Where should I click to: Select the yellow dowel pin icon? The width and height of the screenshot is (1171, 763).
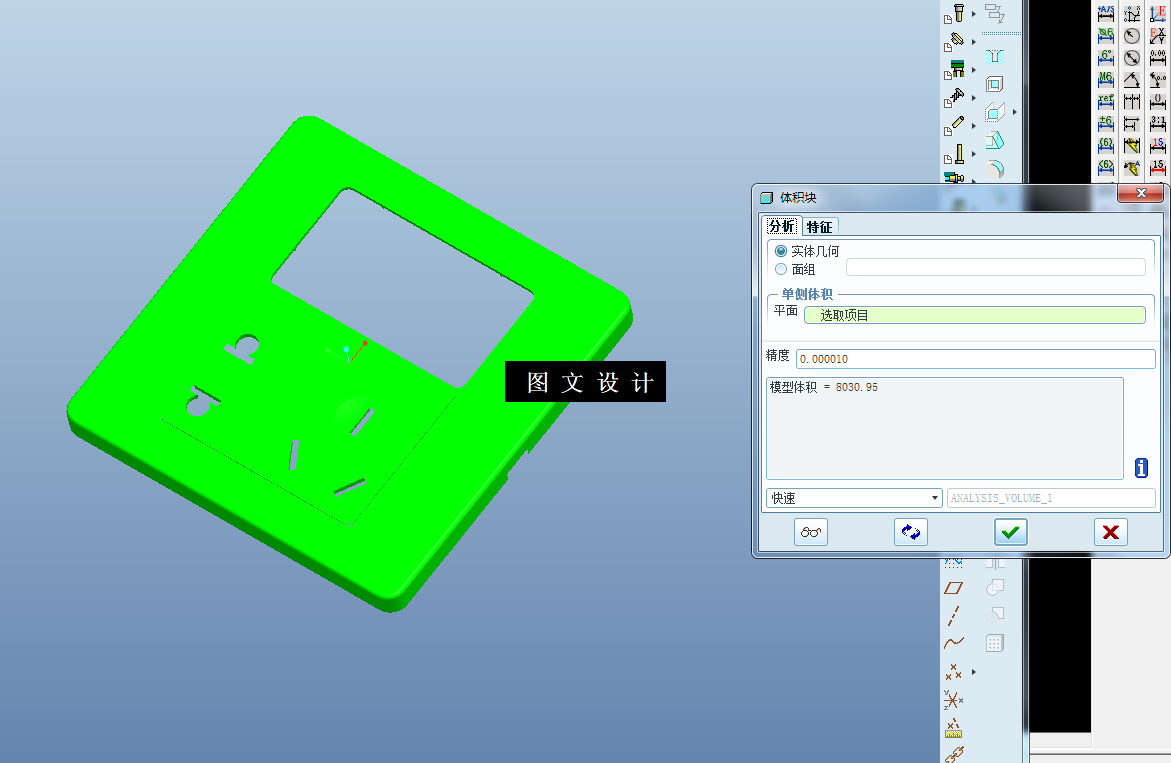[954, 125]
